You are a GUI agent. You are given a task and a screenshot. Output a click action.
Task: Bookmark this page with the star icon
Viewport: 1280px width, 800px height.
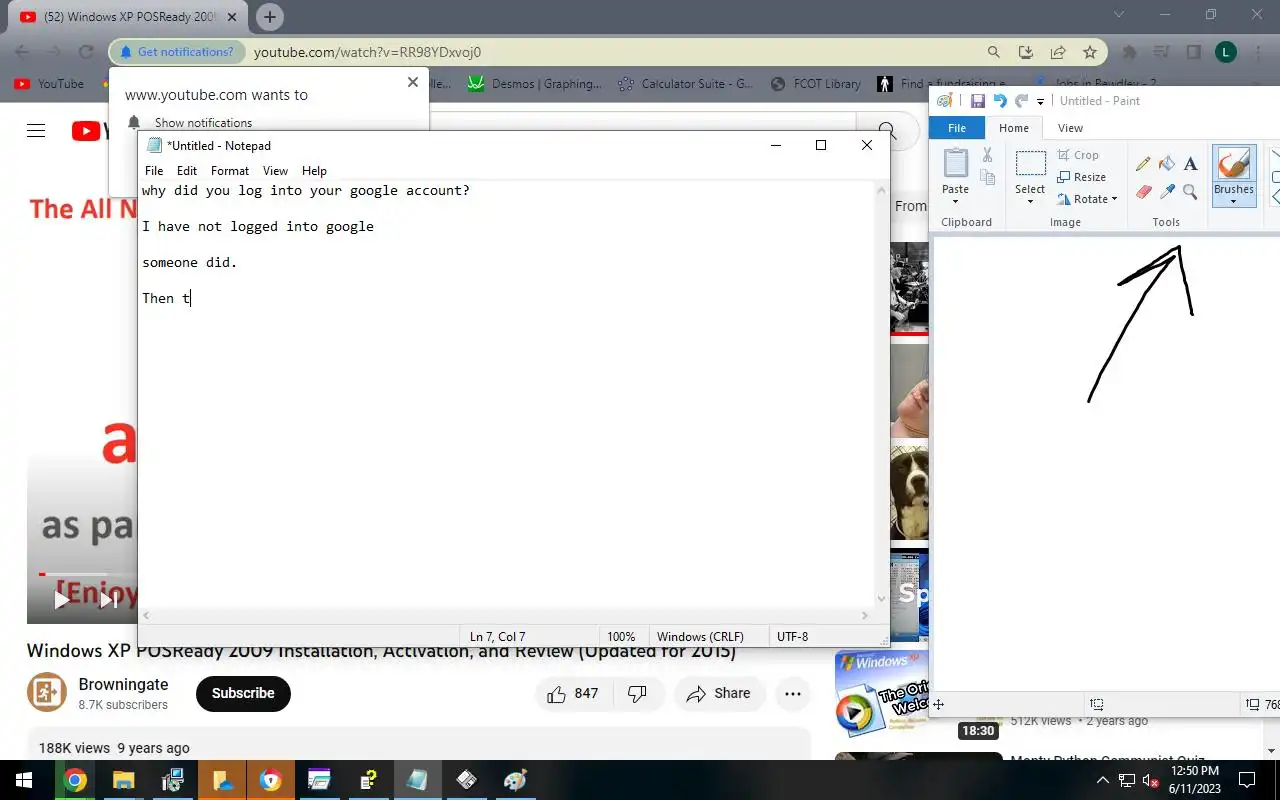tap(1090, 52)
